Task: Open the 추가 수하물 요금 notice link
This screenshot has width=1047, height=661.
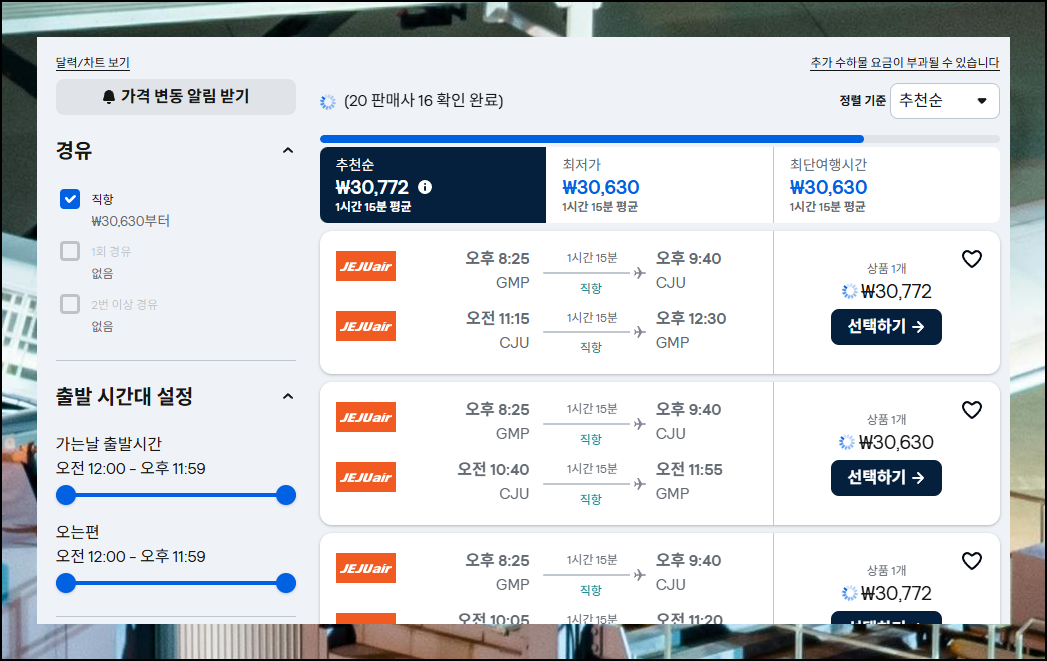Action: coord(905,63)
